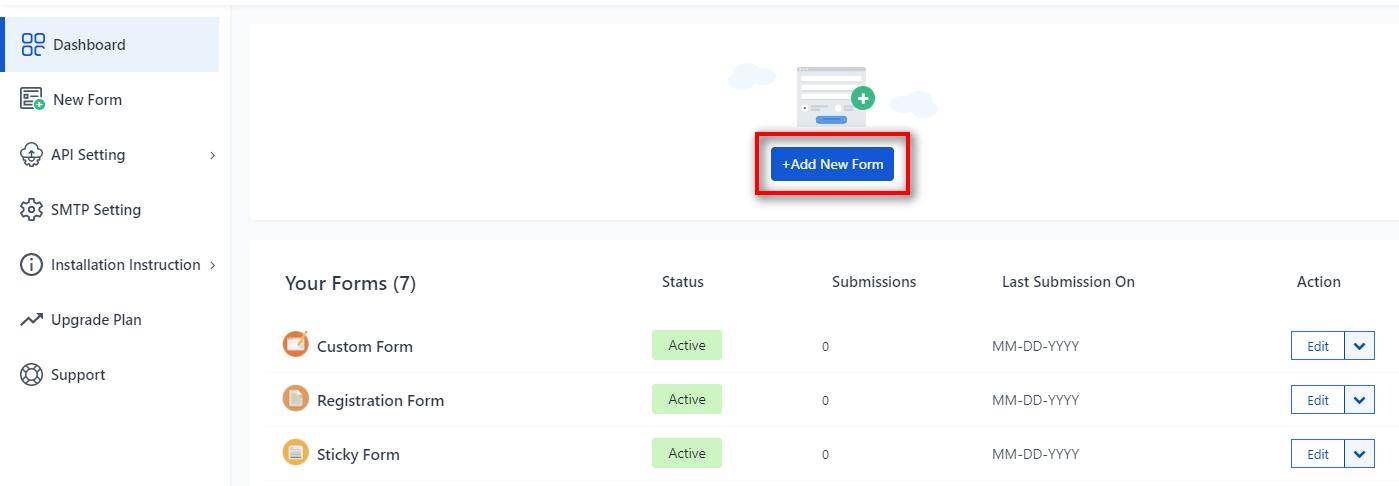Click the Active status badge for Custom Form
This screenshot has width=1399, height=486.
687,345
